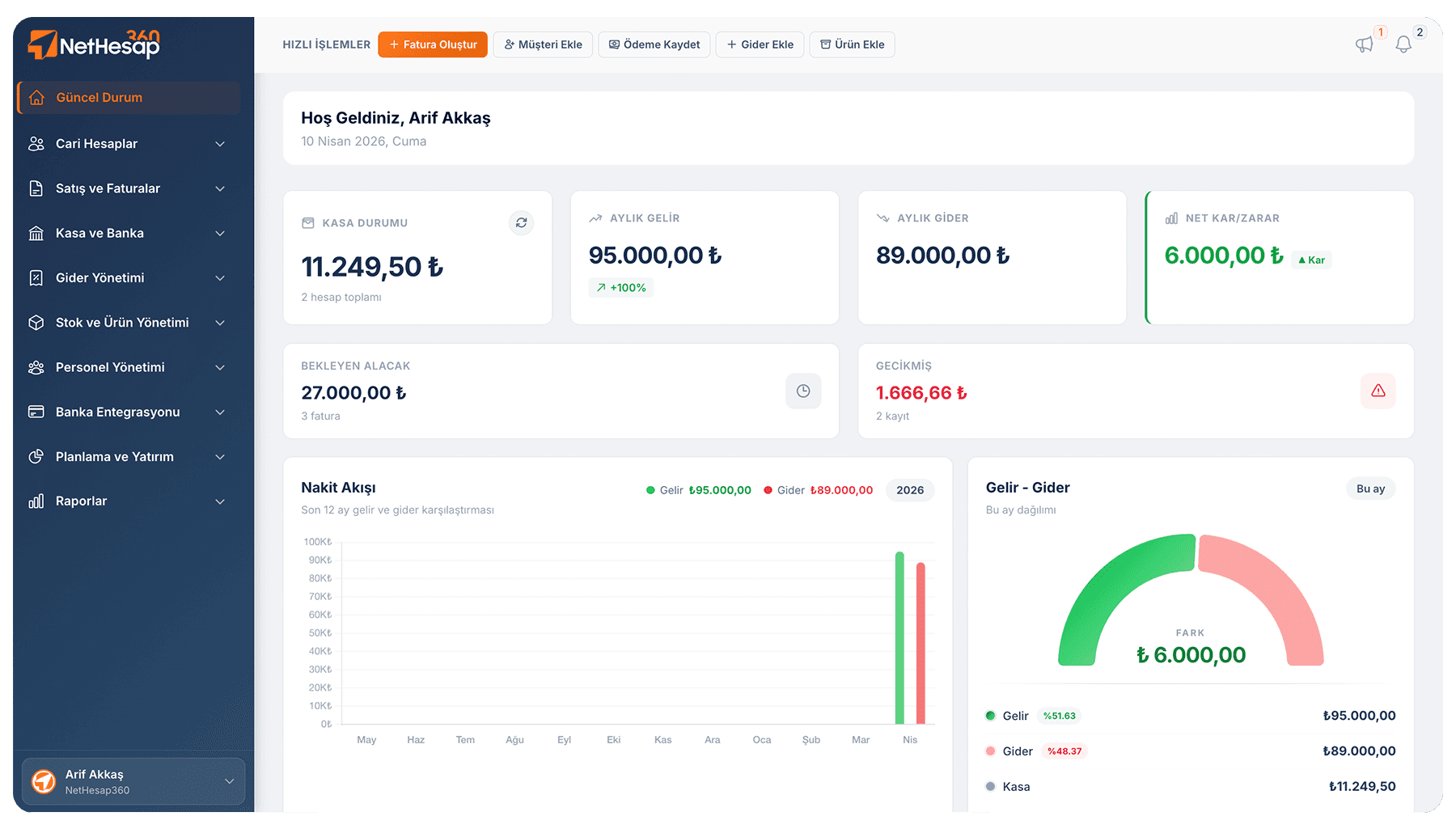Open Banka Entegrasyonu menu
The image size is (1456, 829).
[x=129, y=412]
